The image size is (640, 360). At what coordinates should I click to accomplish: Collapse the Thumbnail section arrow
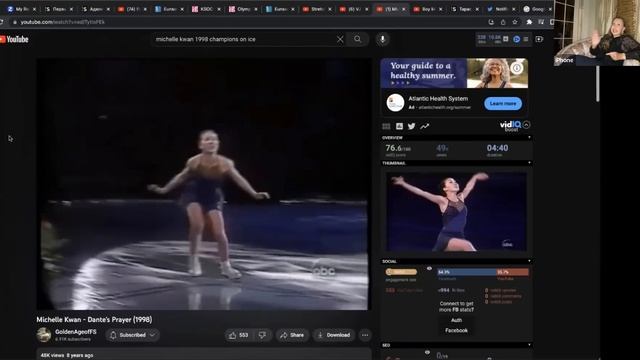tap(529, 163)
